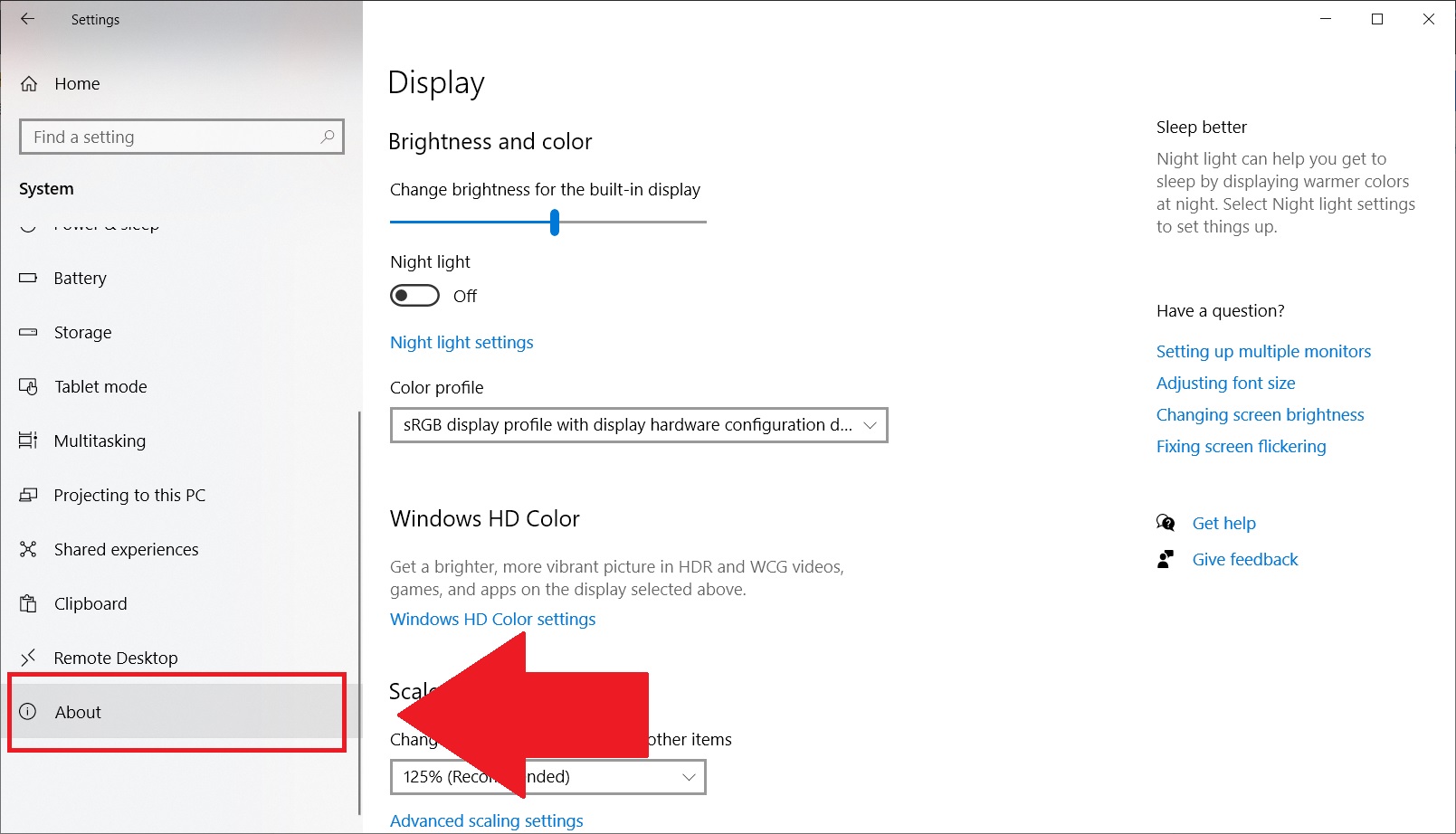Open Windows HD Color settings link
This screenshot has width=1456, height=834.
(x=493, y=620)
